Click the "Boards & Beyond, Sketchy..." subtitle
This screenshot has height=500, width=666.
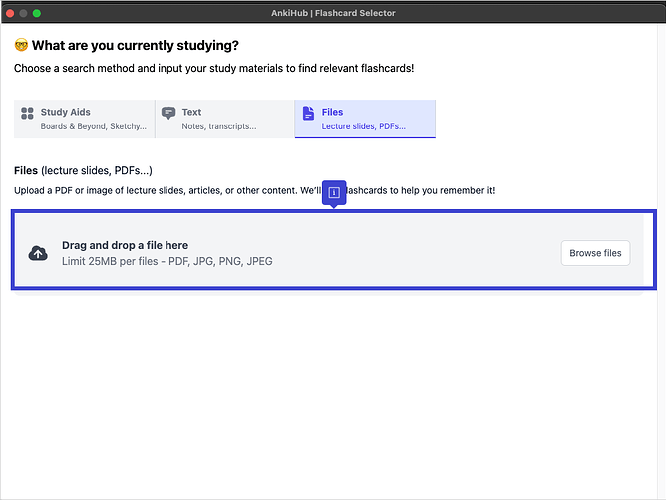click(94, 127)
